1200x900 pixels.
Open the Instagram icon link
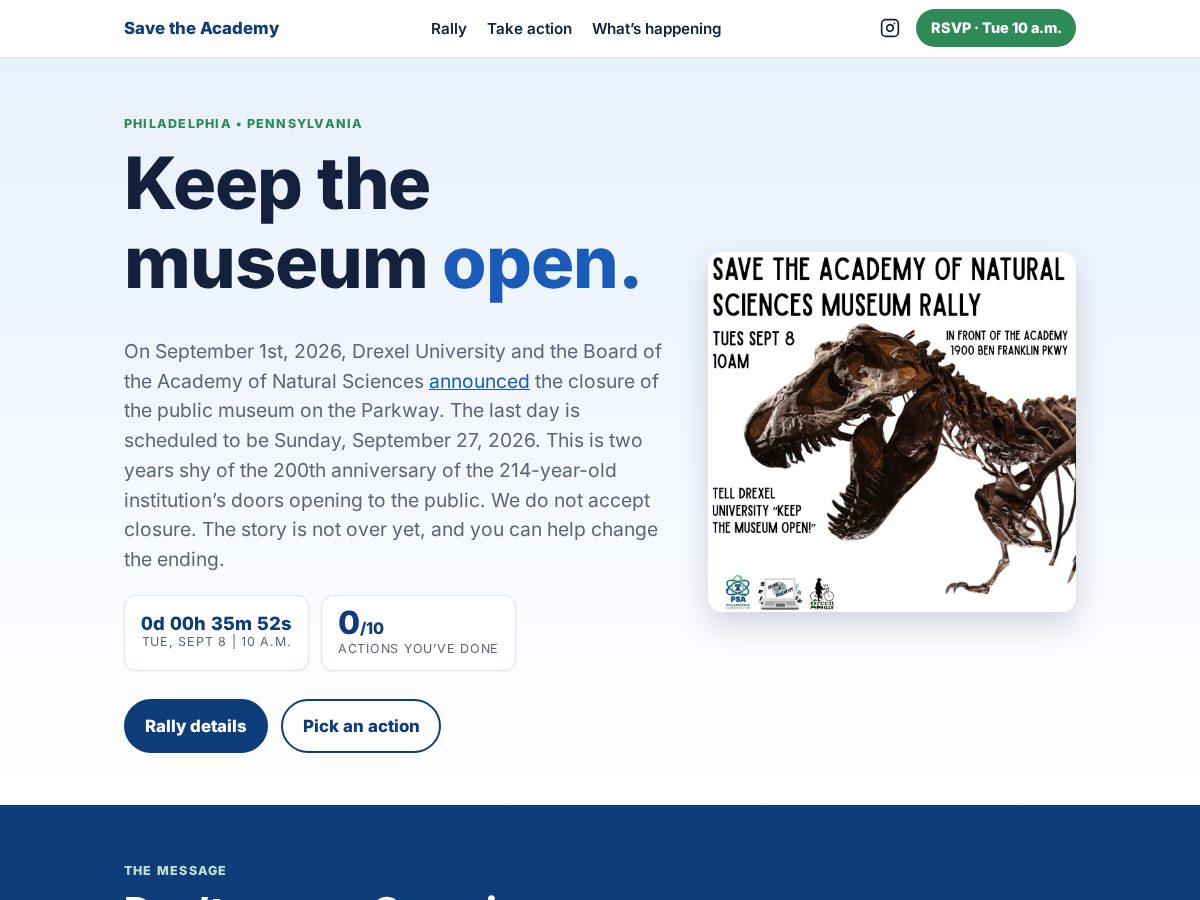click(x=889, y=28)
